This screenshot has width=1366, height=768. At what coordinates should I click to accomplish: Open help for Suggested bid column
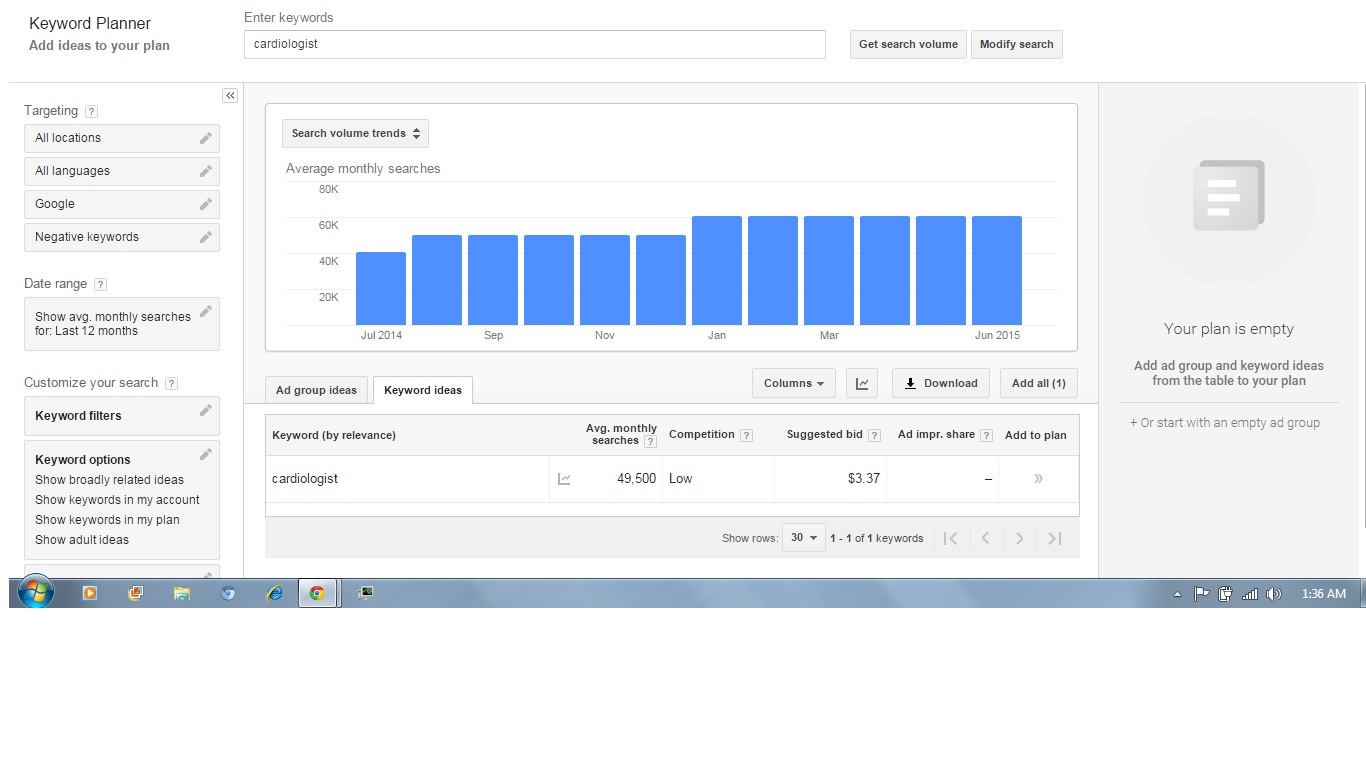874,435
